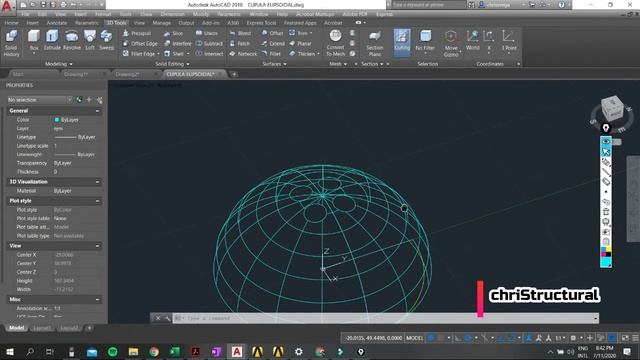Toggle the eye visibility icon on right toolbar
This screenshot has height=360, width=640.
point(606,142)
